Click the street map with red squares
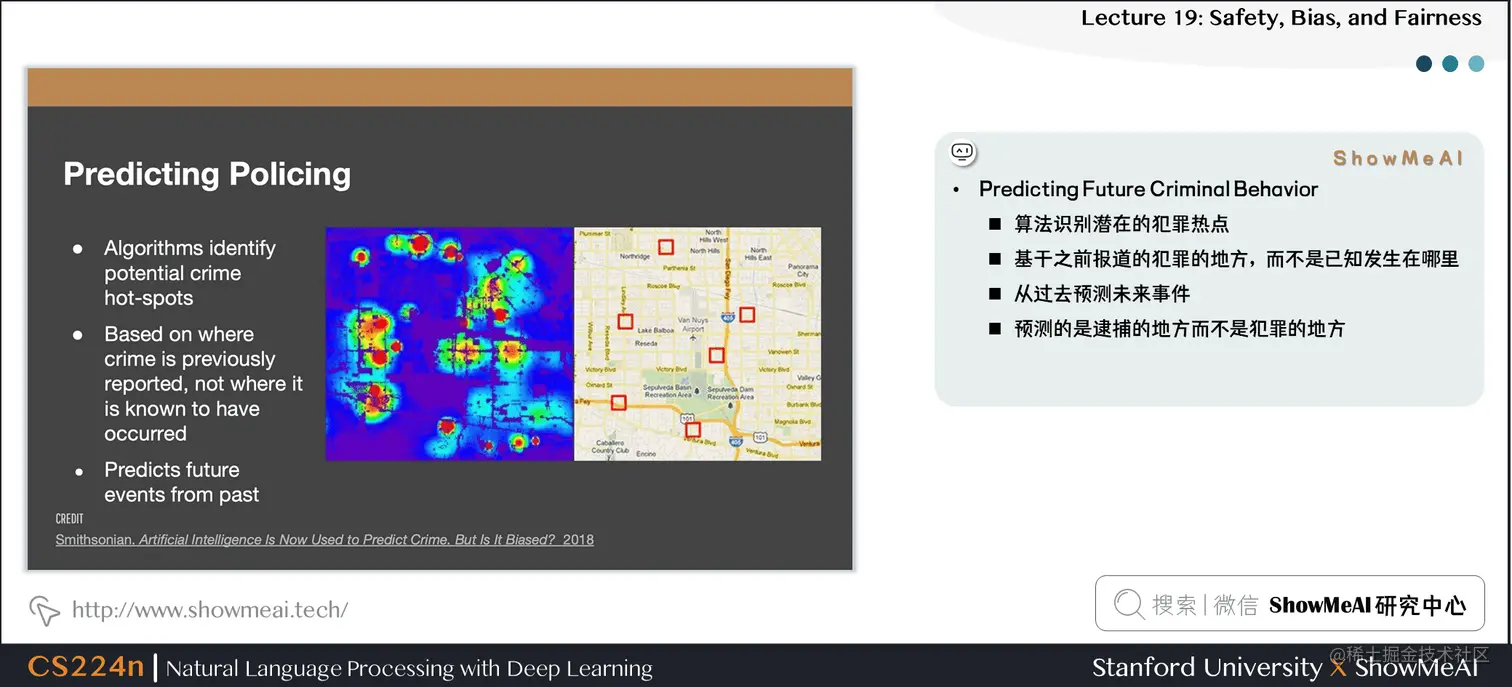 coord(697,344)
